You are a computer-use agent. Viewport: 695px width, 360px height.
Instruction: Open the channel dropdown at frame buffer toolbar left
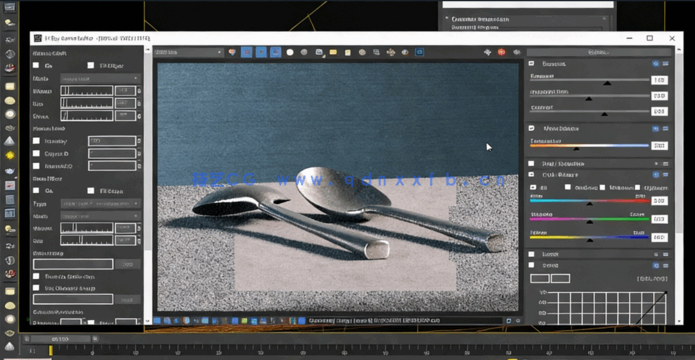point(188,52)
